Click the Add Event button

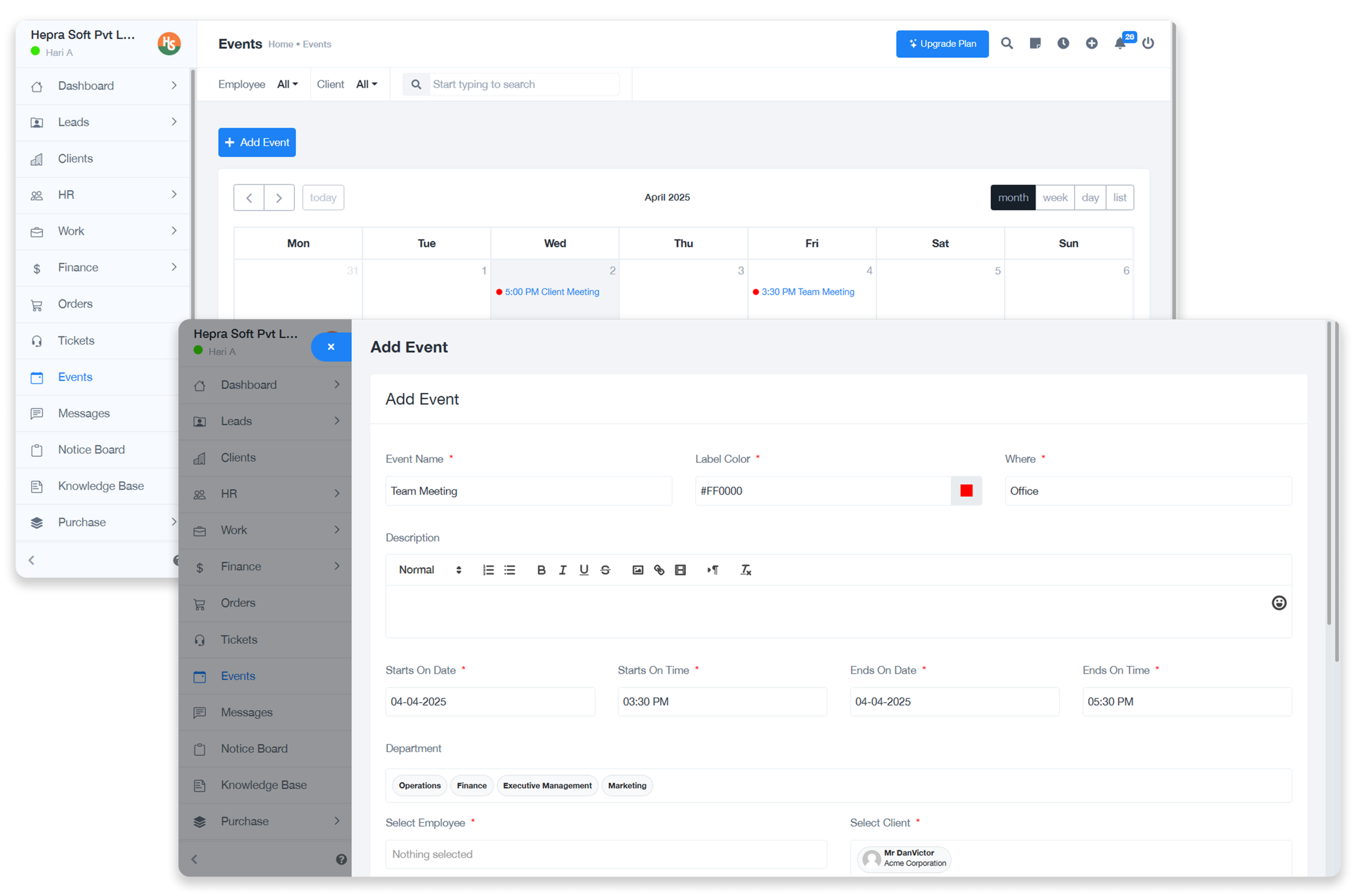[257, 142]
